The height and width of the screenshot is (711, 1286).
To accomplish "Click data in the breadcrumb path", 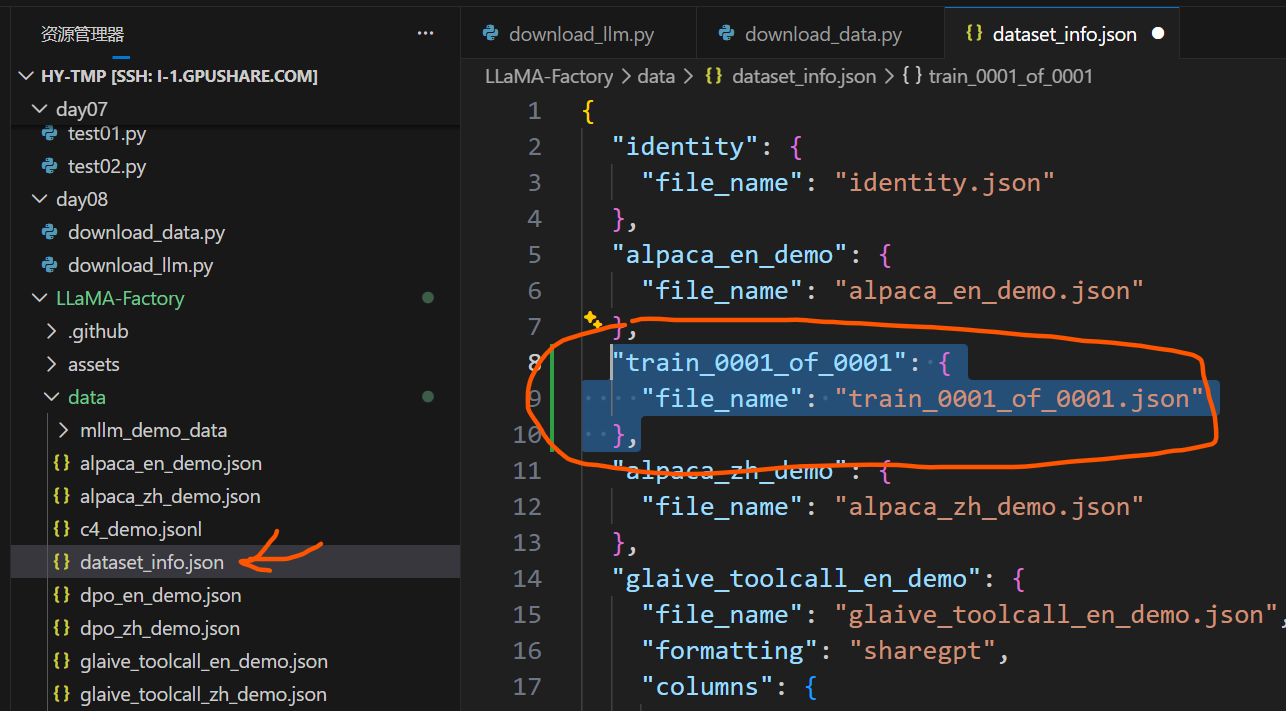I will point(656,76).
